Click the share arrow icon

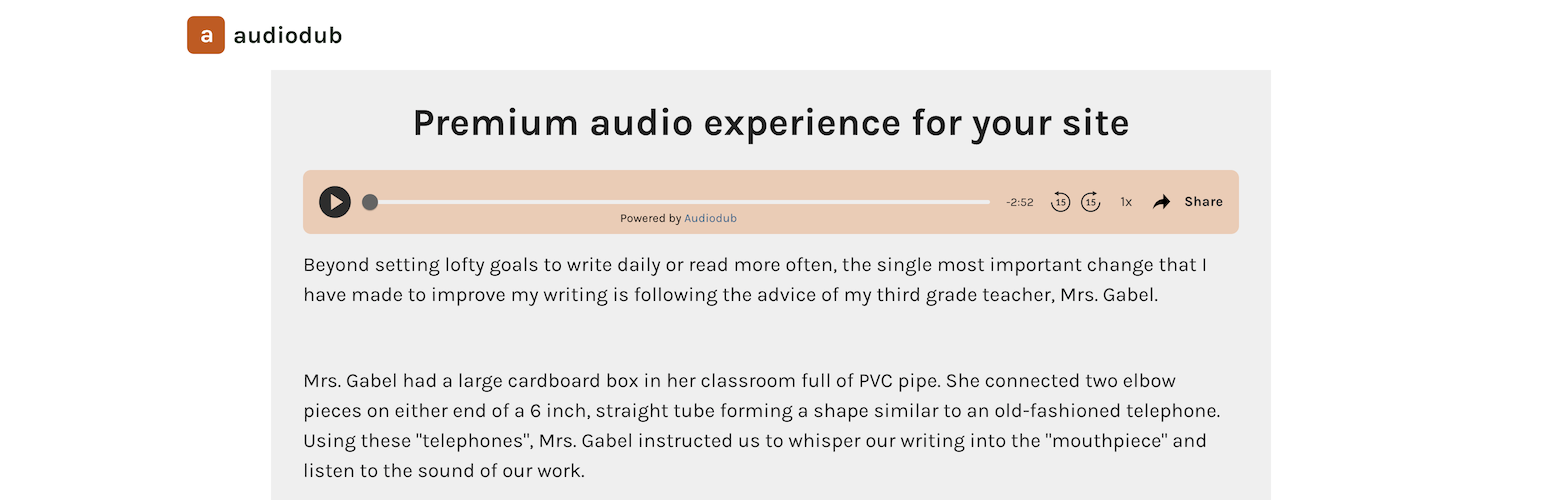[x=1161, y=202]
